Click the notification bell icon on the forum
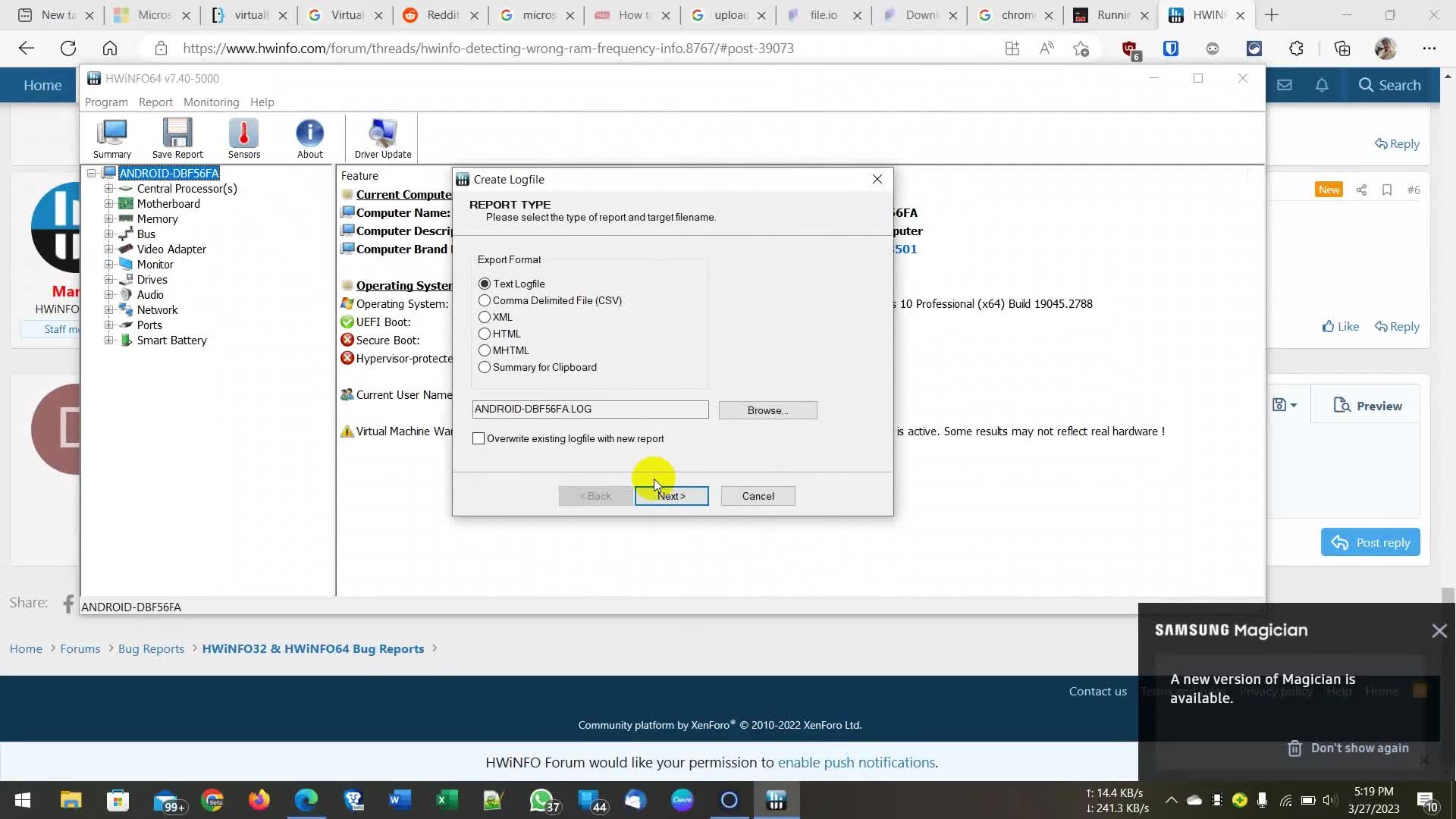 coord(1322,85)
